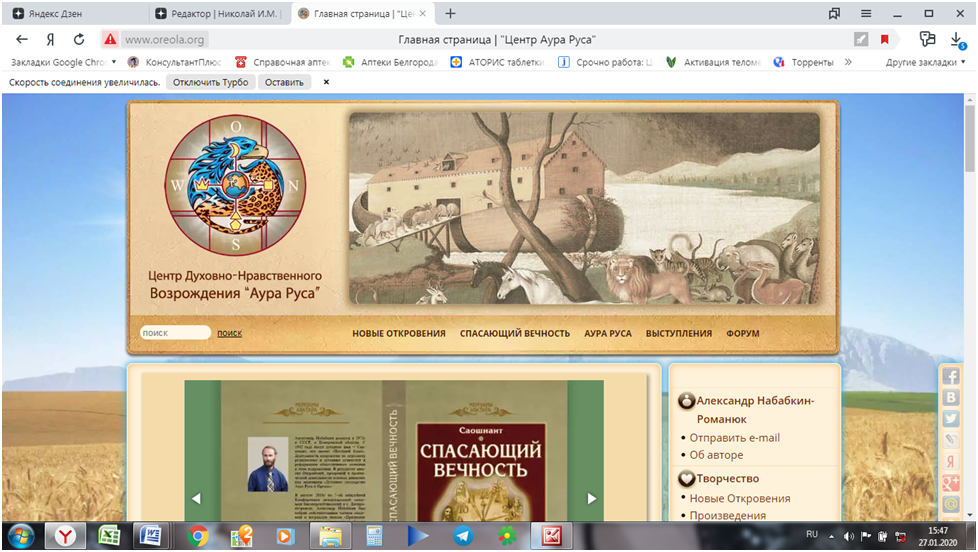This screenshot has height=552, width=978.
Task: Click page scrollbar up arrow
Action: 970,99
